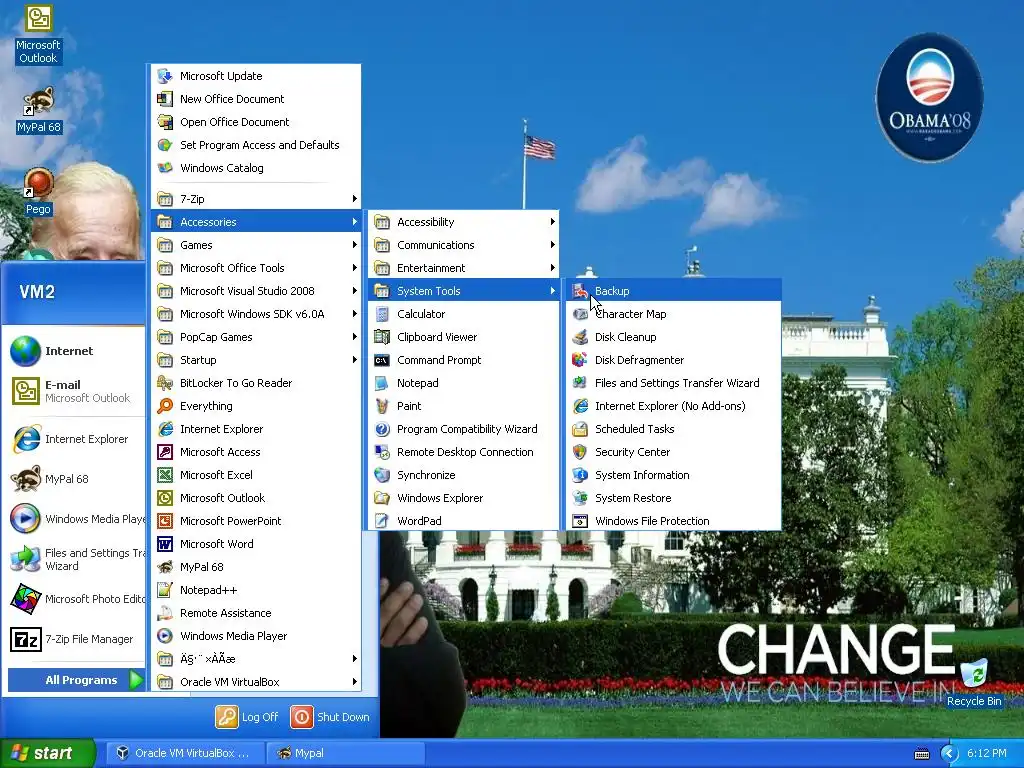This screenshot has width=1024, height=768.
Task: Expand the 7-Zip submenu arrow
Action: click(x=355, y=199)
